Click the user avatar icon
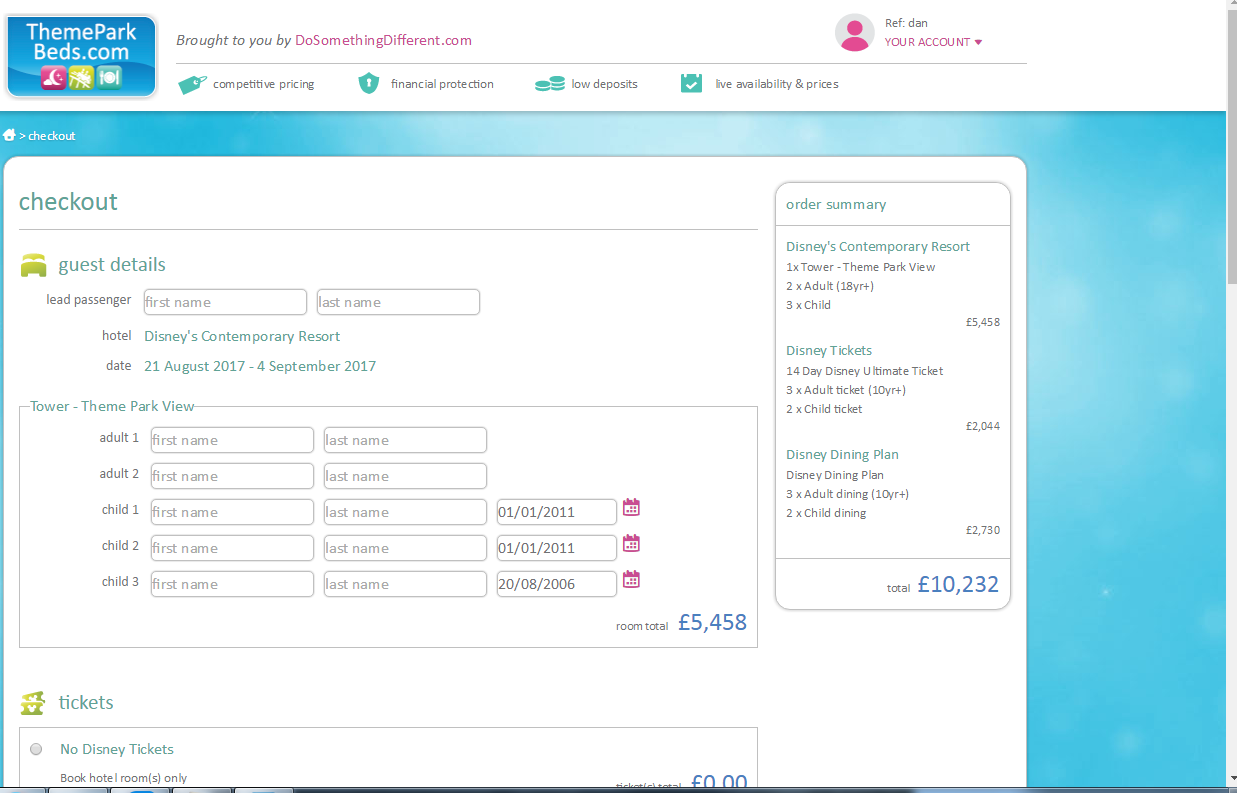Image resolution: width=1237 pixels, height=793 pixels. [x=854, y=33]
